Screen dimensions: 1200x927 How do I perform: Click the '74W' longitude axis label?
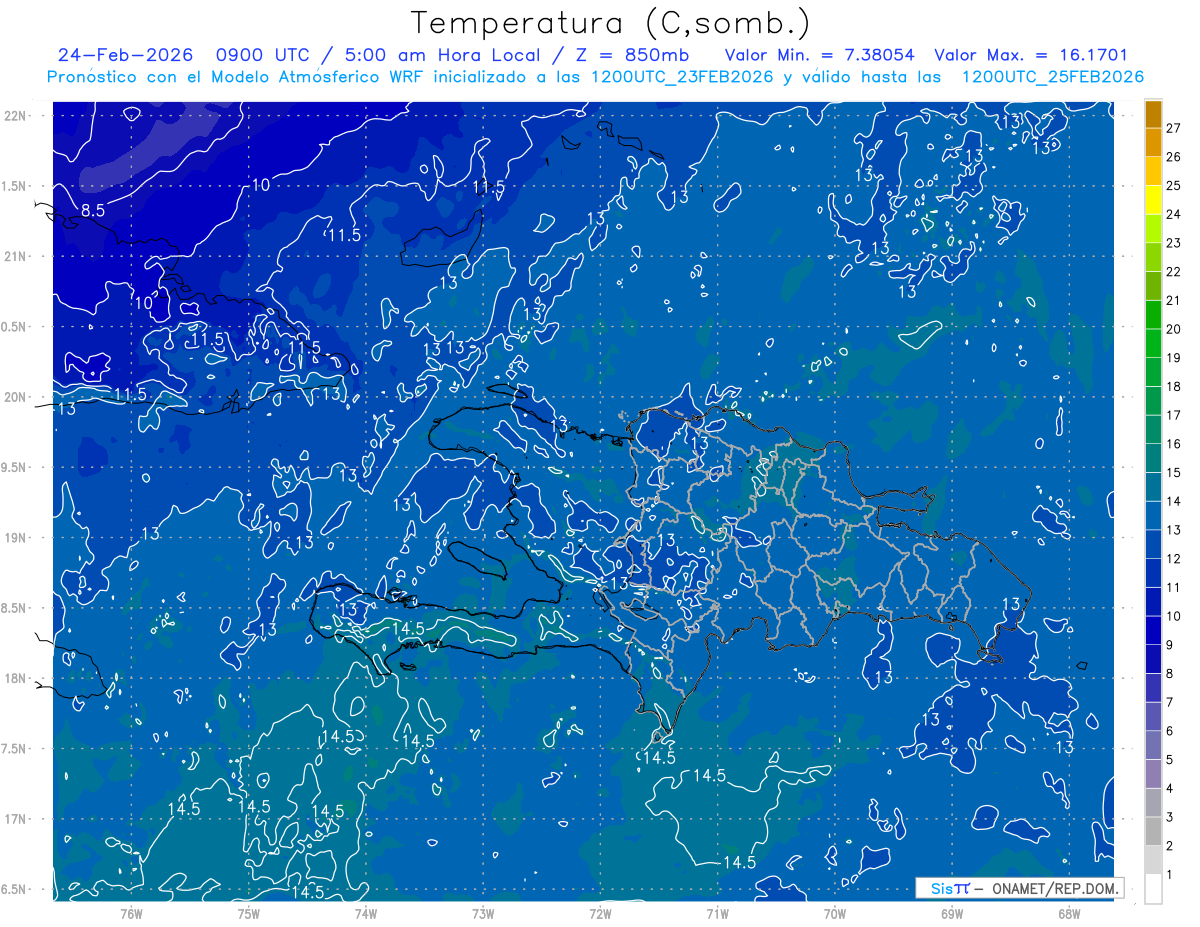(366, 914)
